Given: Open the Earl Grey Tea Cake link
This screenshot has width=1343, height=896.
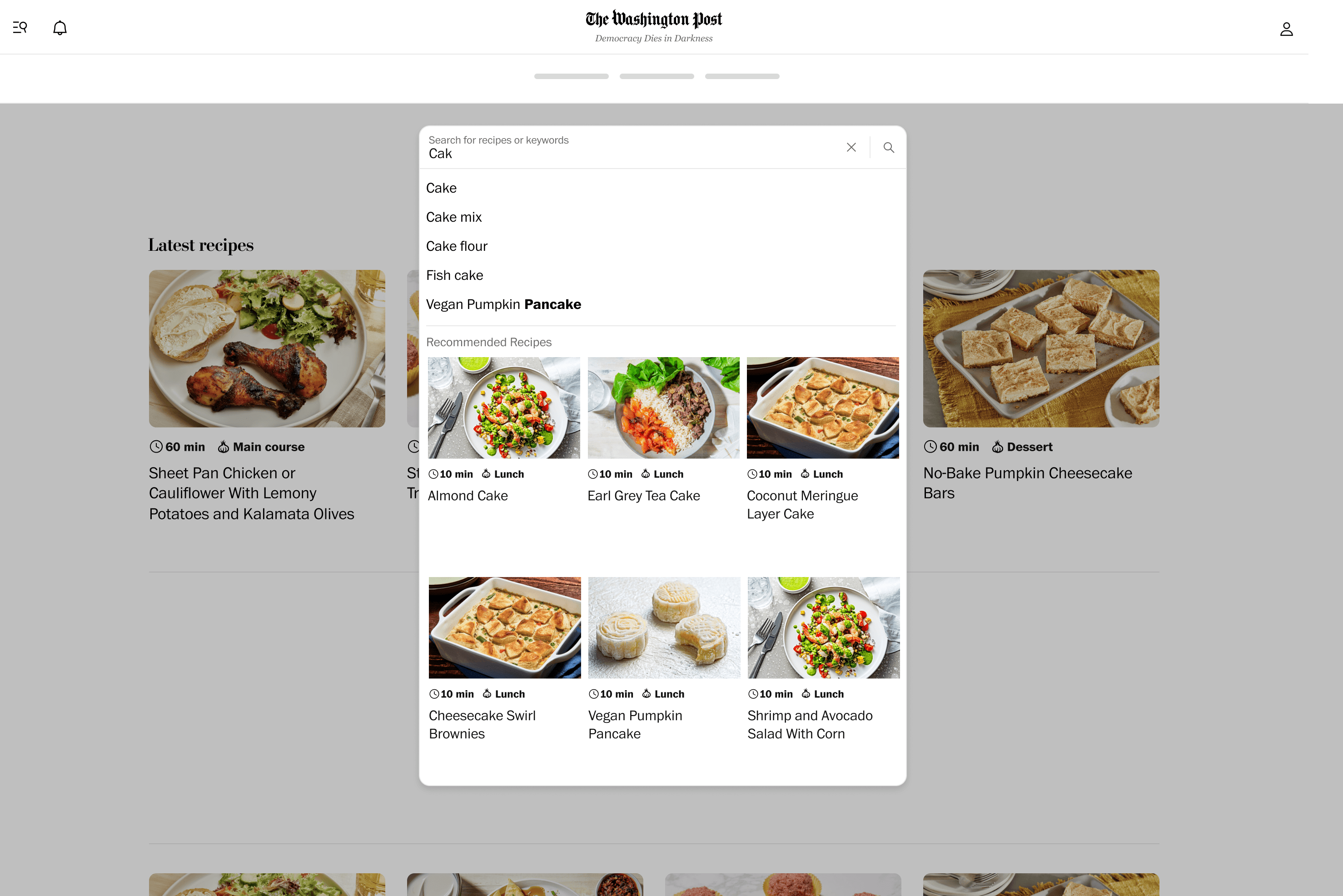Looking at the screenshot, I should (643, 496).
